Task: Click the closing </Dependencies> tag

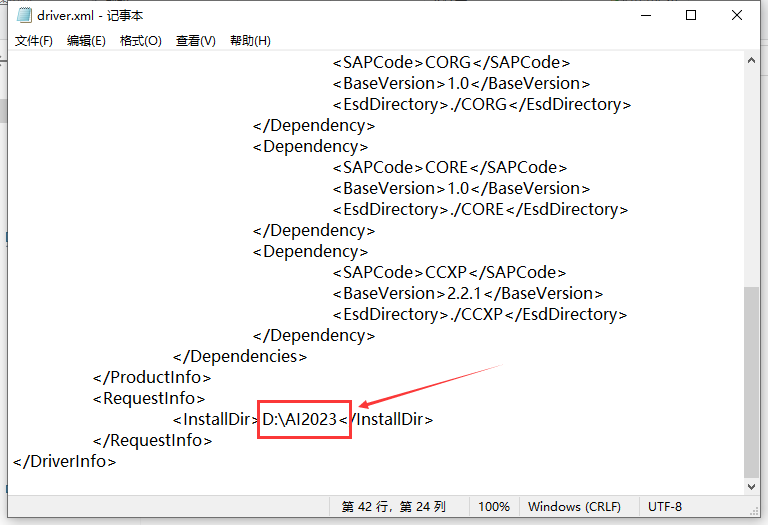Action: pos(240,357)
